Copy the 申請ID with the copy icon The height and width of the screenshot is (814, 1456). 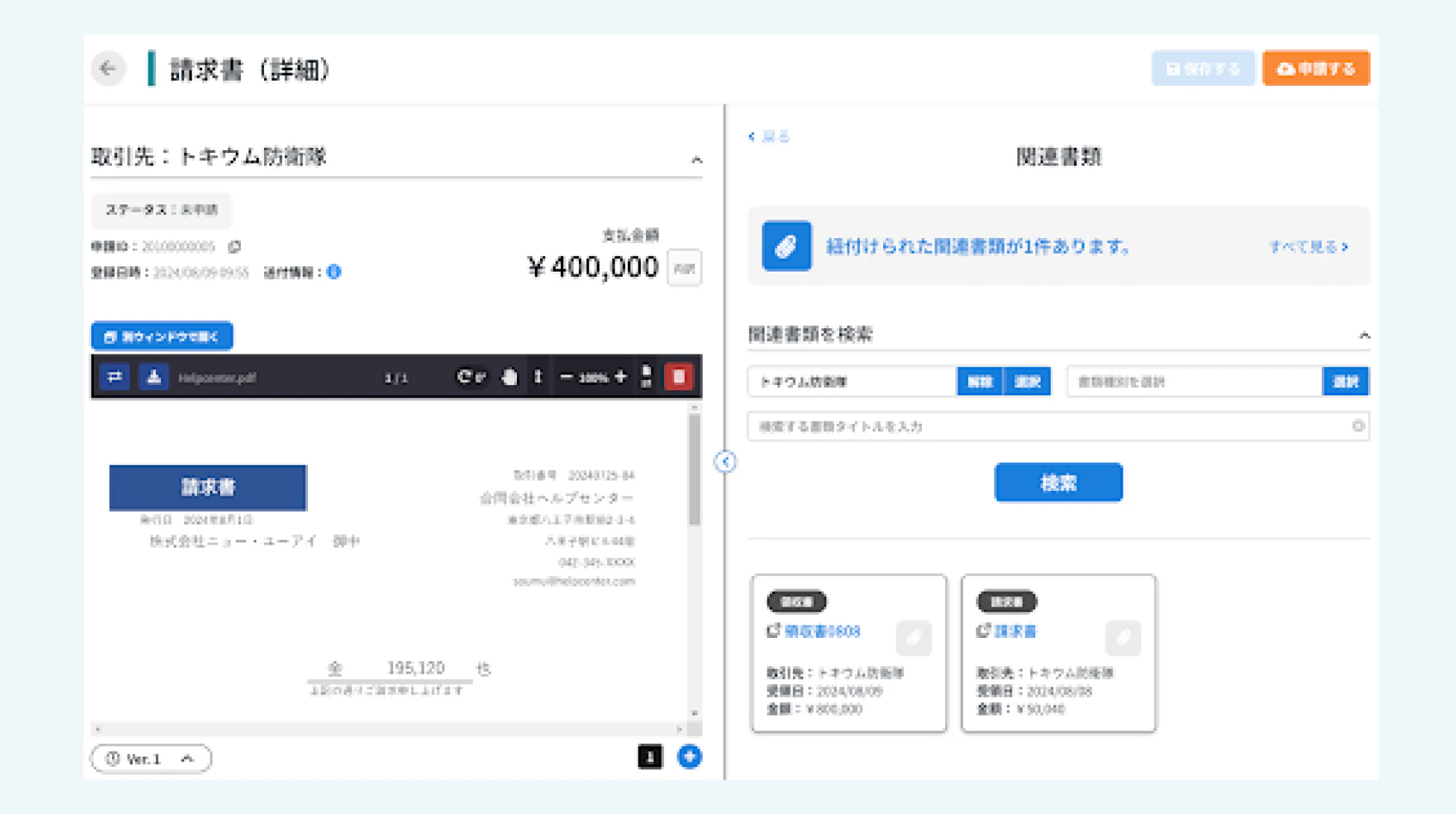(x=234, y=246)
